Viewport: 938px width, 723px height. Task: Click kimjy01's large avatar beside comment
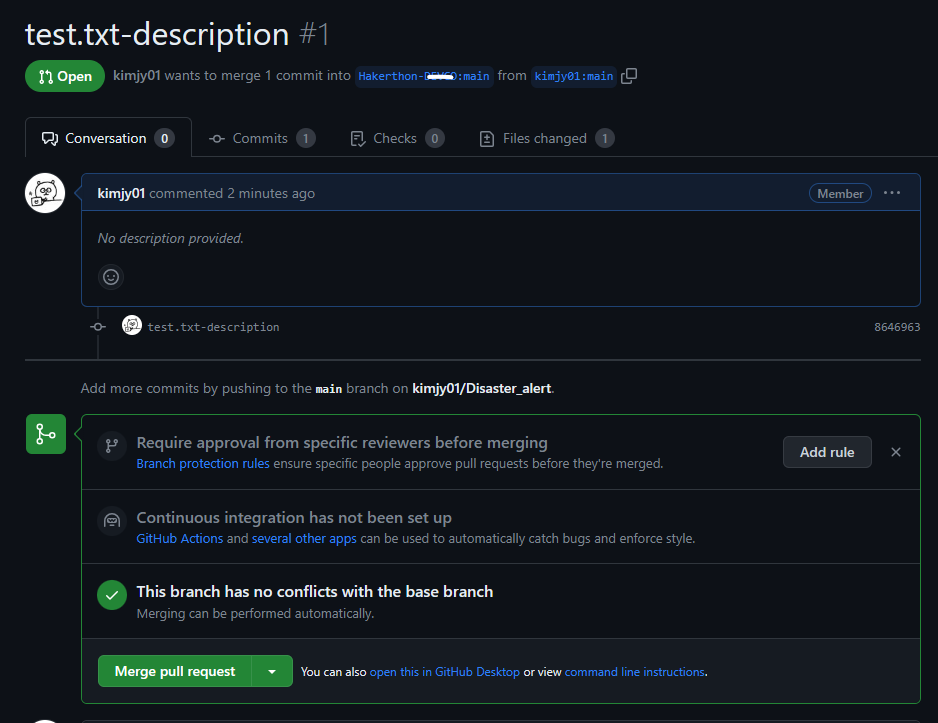click(x=45, y=193)
